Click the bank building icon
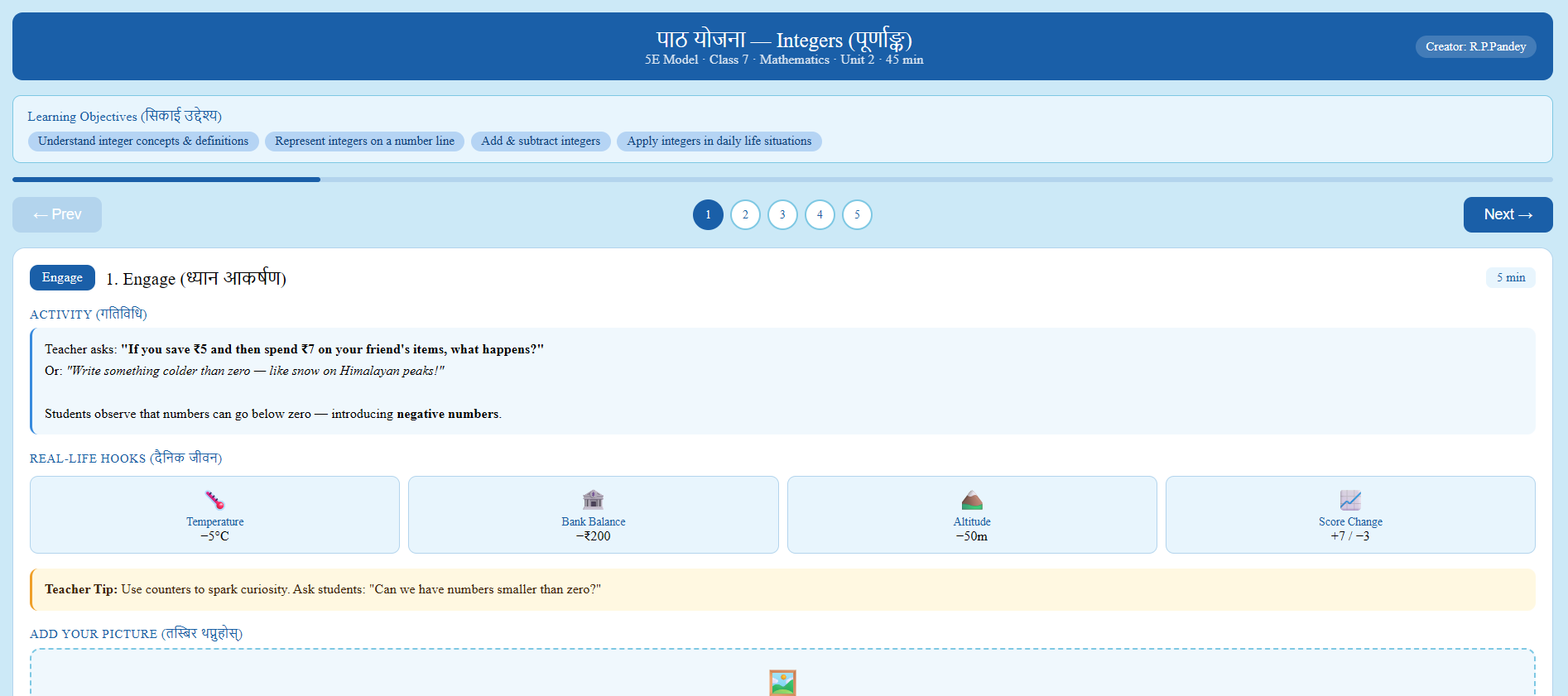 (x=594, y=500)
